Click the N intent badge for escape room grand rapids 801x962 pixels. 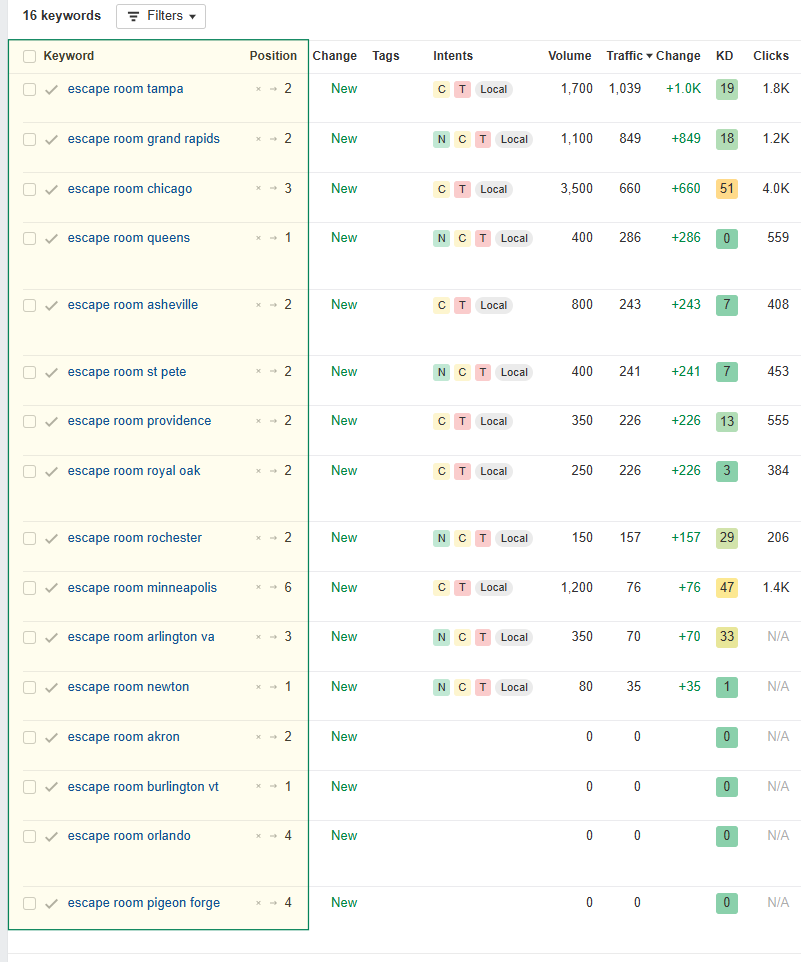pos(442,139)
